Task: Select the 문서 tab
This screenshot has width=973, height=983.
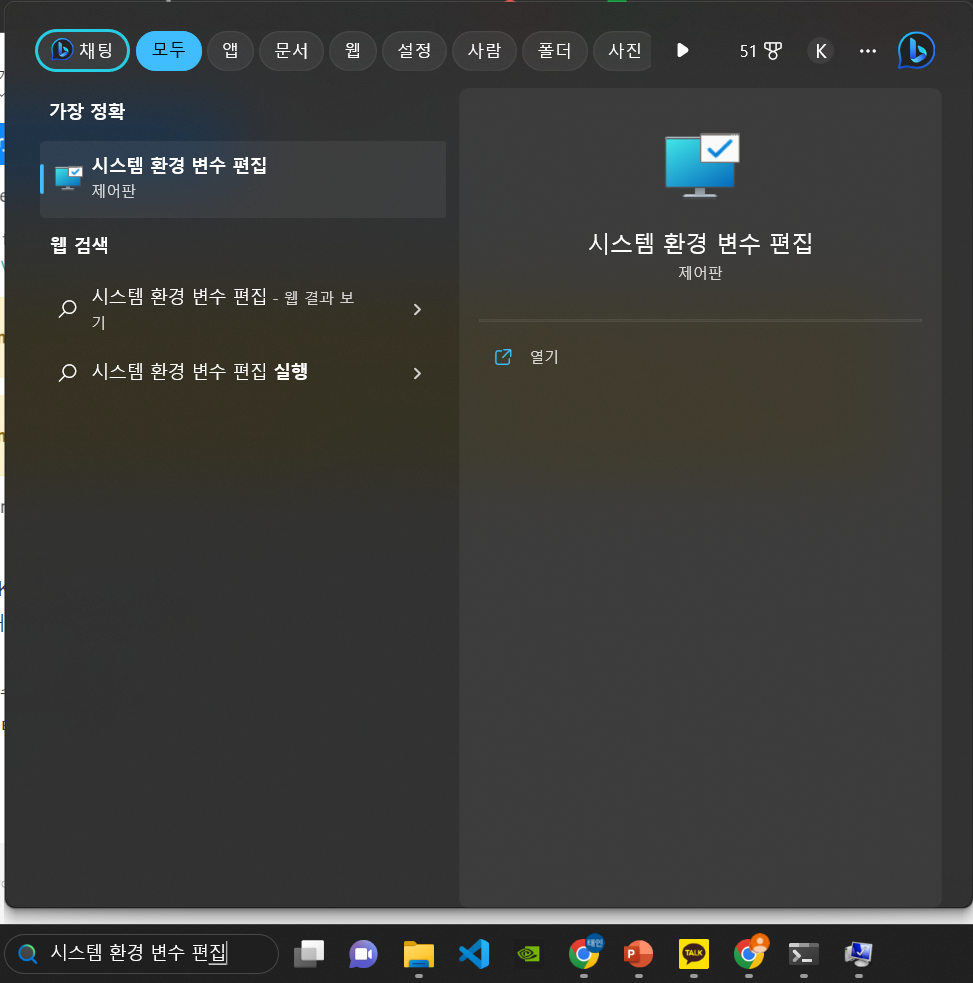Action: point(291,50)
